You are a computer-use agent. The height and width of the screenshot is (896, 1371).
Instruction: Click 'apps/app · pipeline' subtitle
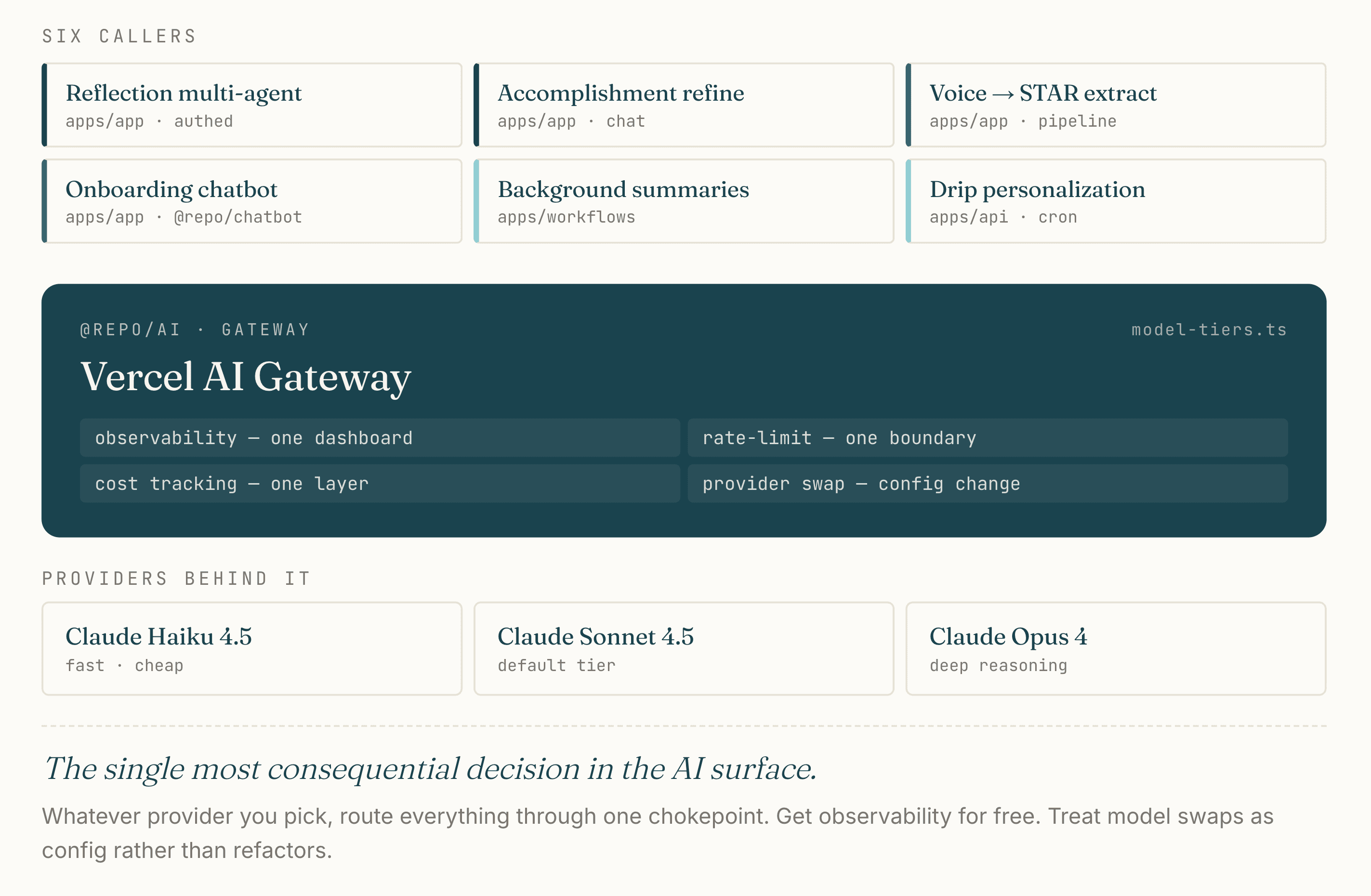pyautogui.click(x=1023, y=121)
